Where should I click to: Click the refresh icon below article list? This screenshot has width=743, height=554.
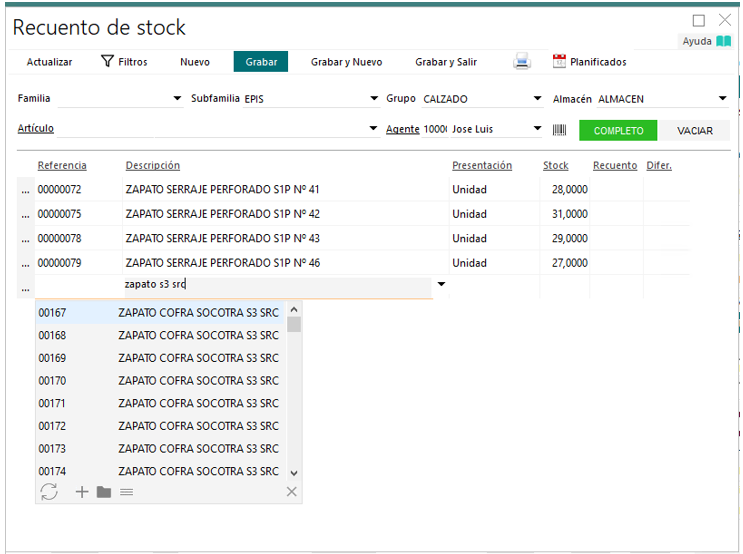[x=49, y=491]
